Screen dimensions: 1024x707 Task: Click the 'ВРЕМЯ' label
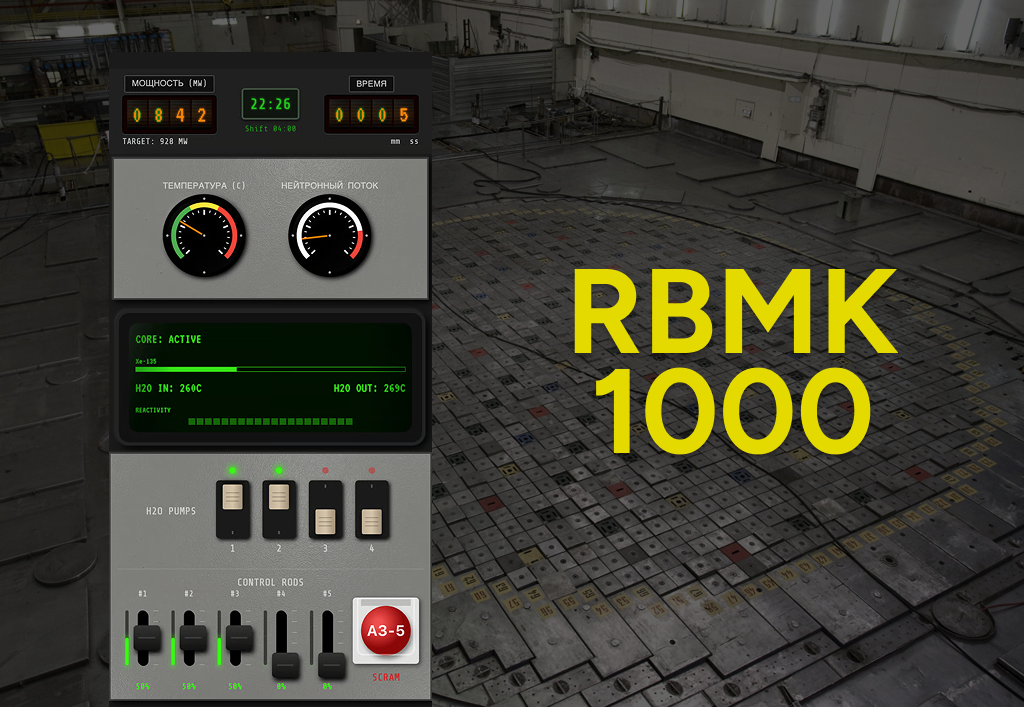click(x=371, y=84)
